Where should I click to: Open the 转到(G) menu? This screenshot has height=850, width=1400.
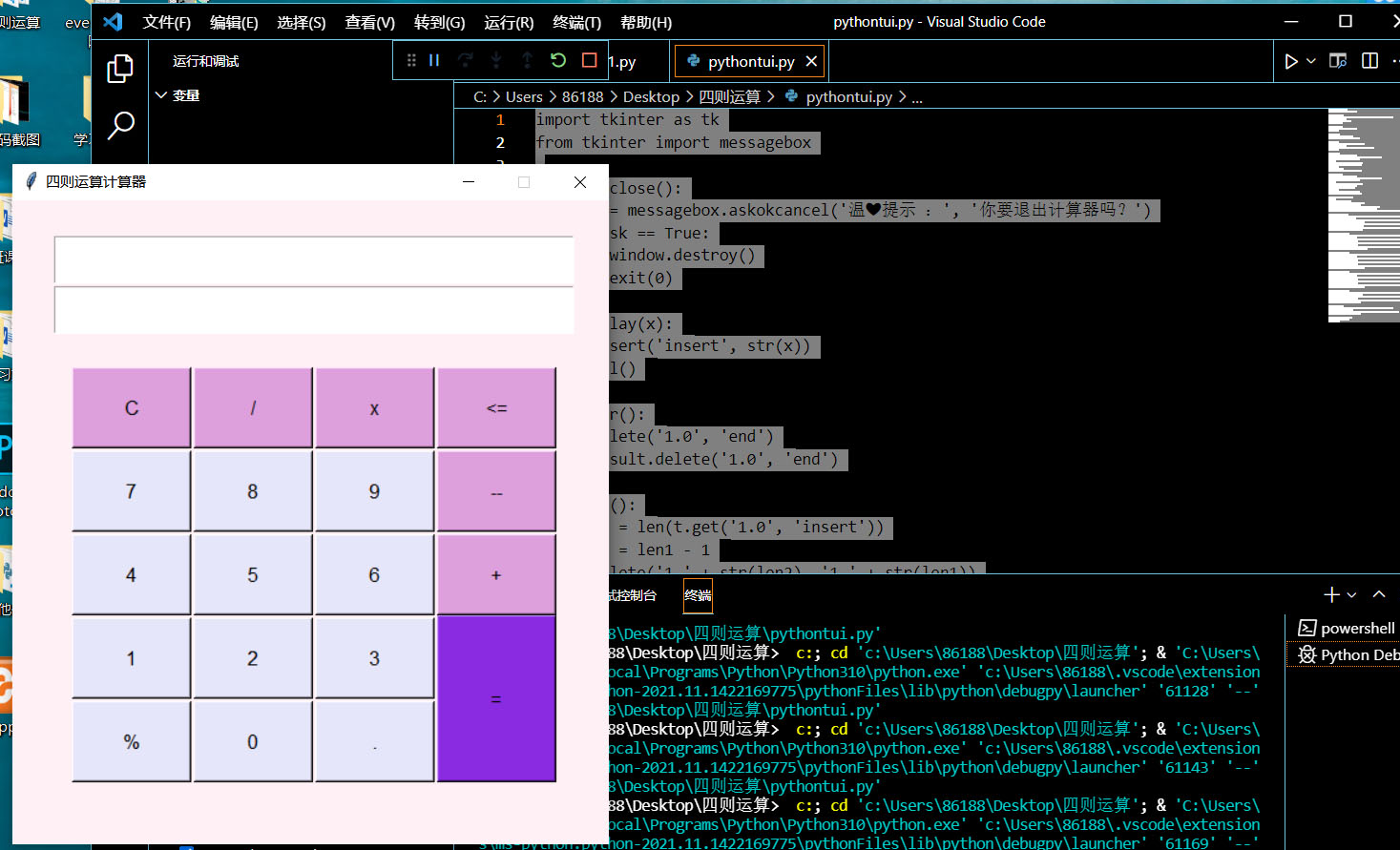[440, 22]
